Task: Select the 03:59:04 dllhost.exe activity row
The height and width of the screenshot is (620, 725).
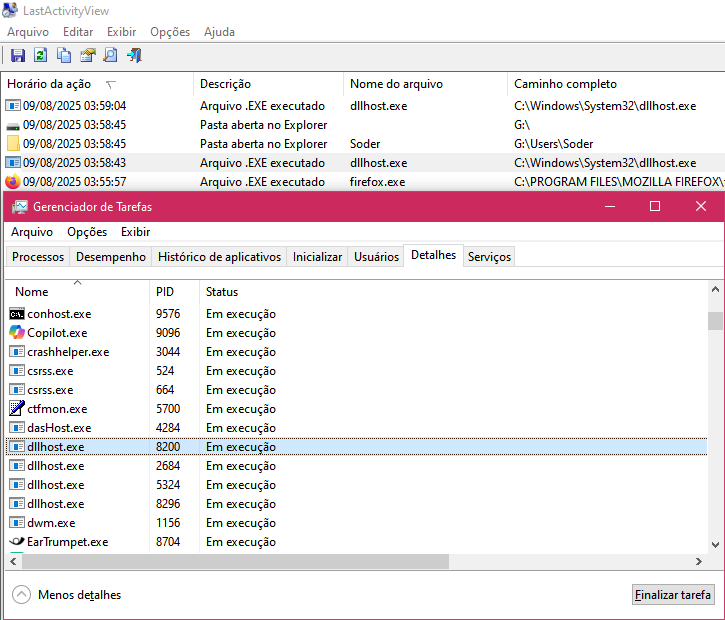Action: [363, 106]
